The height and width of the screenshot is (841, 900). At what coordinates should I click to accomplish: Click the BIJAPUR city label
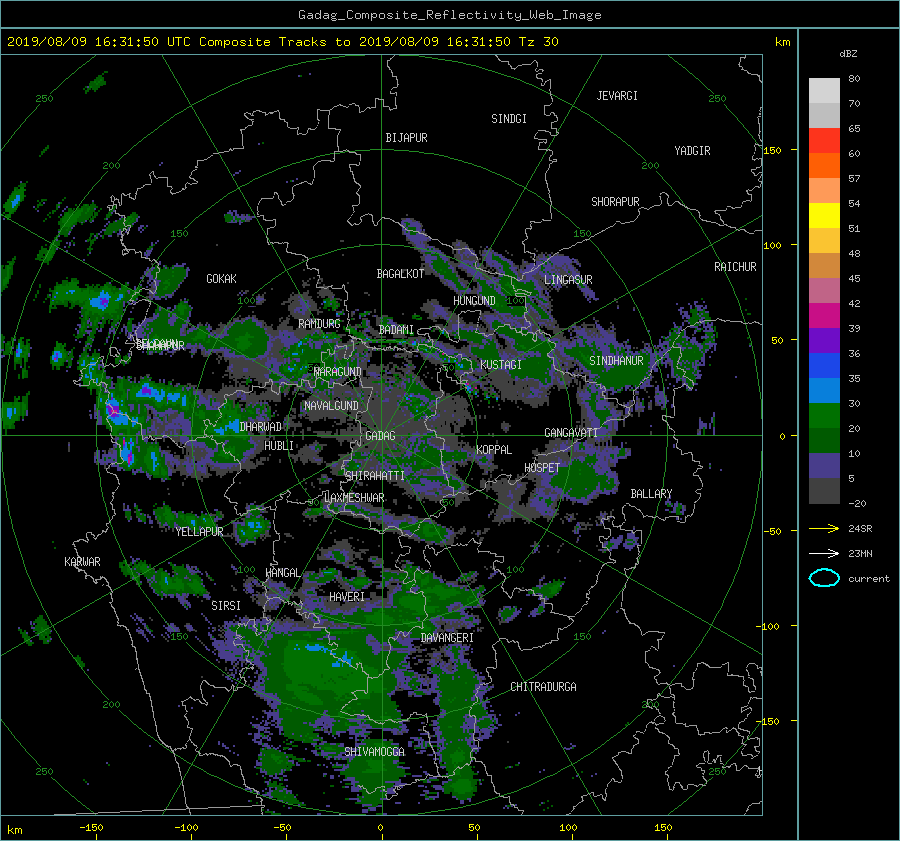pyautogui.click(x=406, y=138)
